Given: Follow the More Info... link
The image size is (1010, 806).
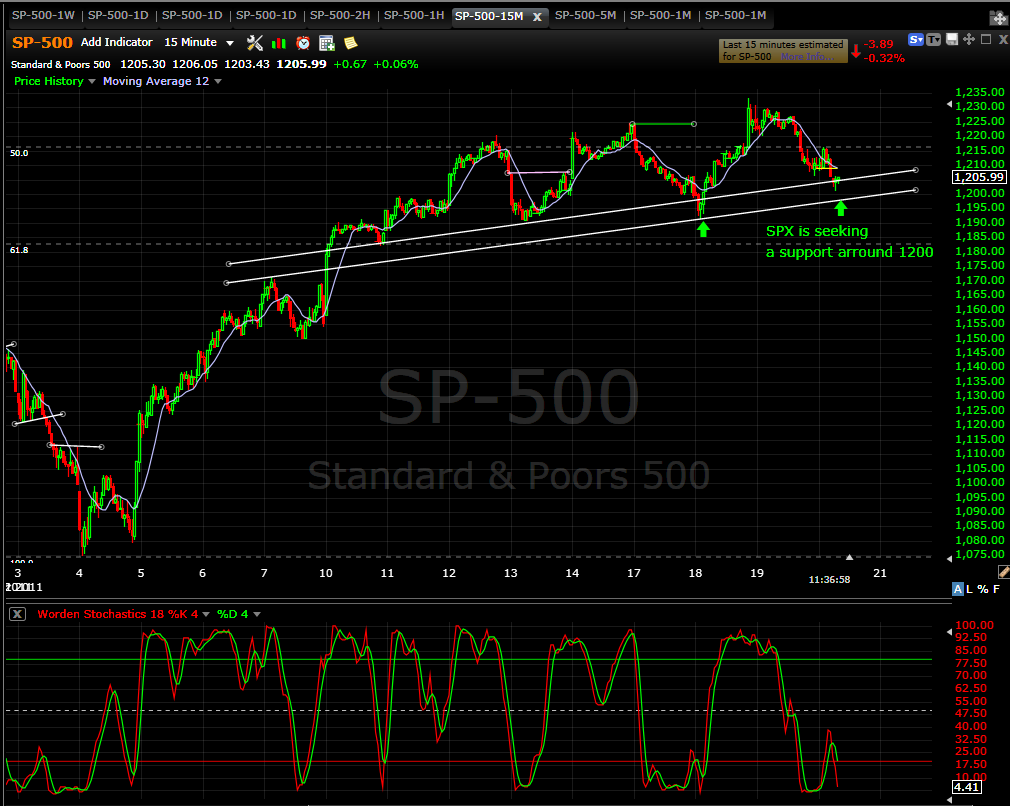Looking at the screenshot, I should click(x=806, y=57).
